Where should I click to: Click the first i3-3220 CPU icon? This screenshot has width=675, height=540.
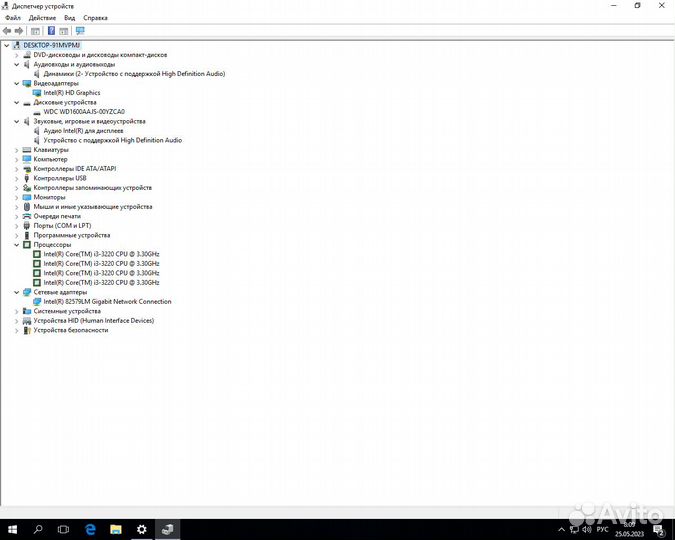click(x=37, y=254)
